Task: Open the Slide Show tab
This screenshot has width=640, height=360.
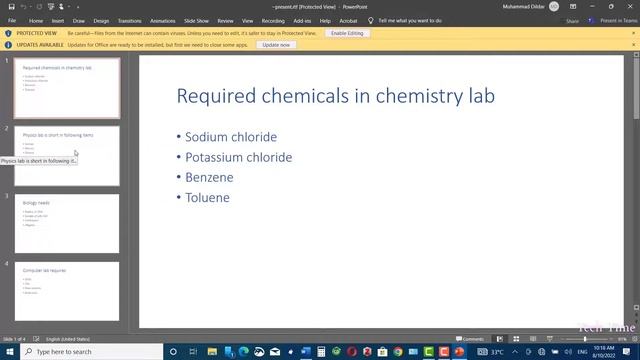Action: pos(196,21)
